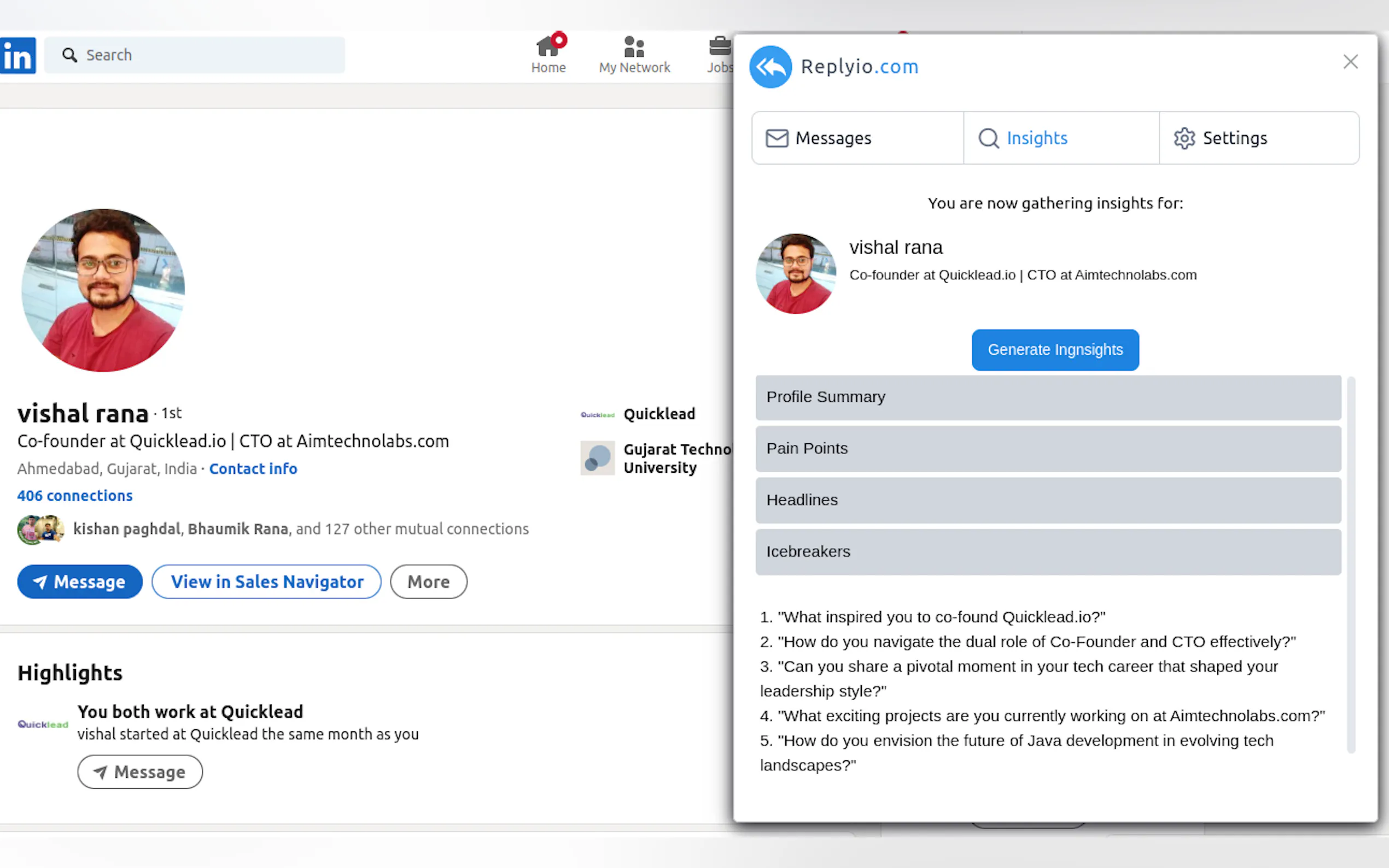Screen dimensions: 1389x868
Task: Click the Gujarat Technological University logo
Action: click(597, 458)
